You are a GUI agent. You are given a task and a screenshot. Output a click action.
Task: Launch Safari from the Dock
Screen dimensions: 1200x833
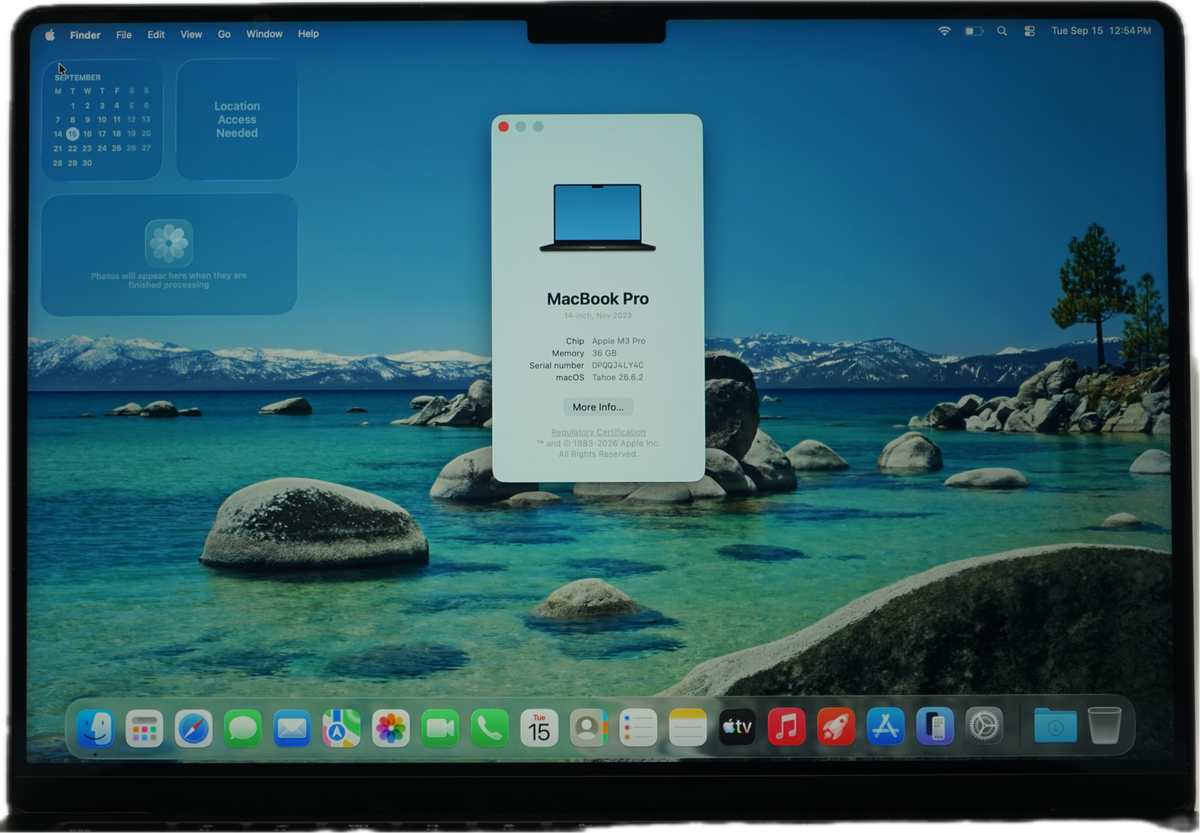[193, 728]
